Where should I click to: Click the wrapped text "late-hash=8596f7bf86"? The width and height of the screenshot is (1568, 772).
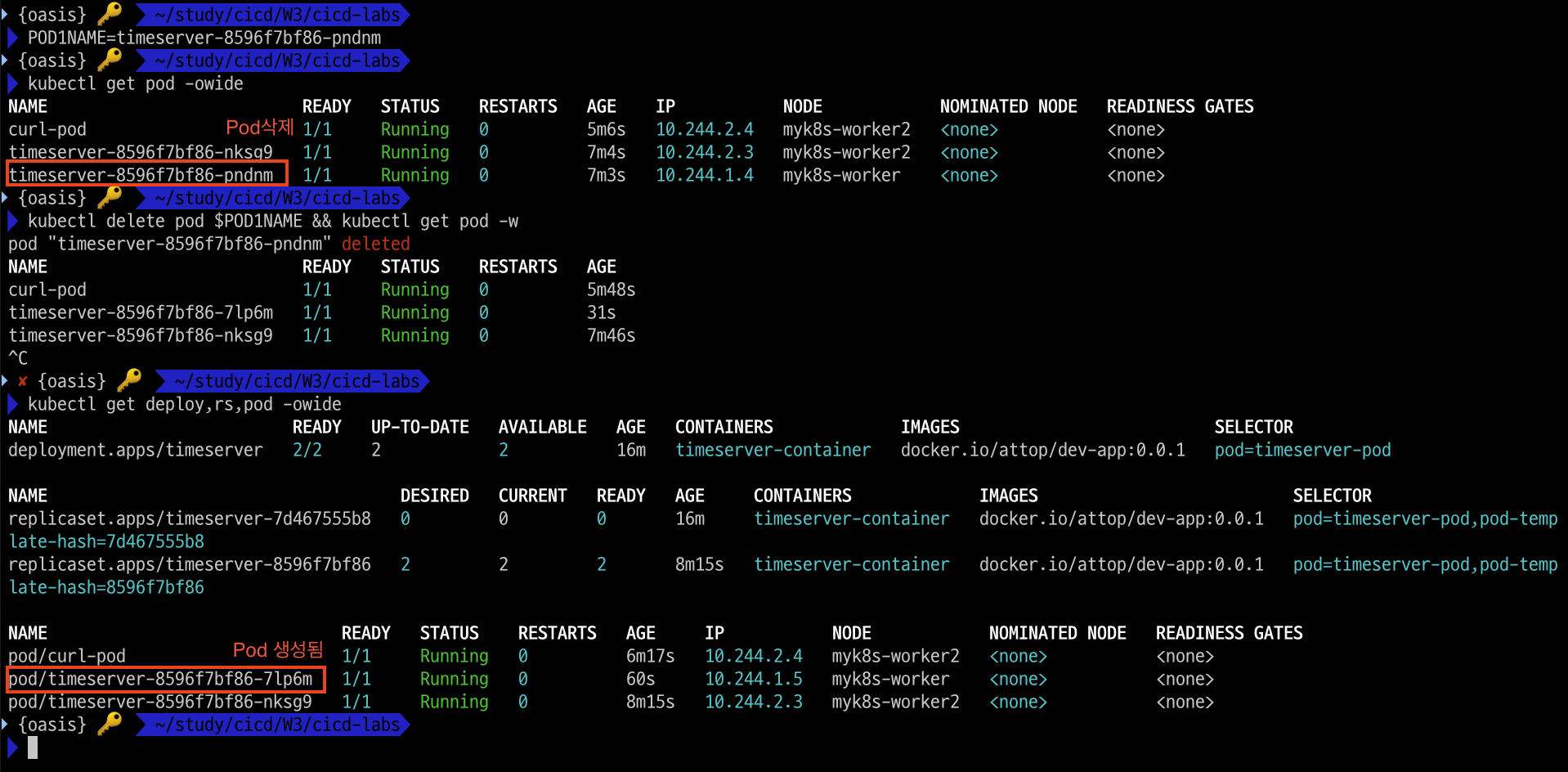pyautogui.click(x=106, y=587)
